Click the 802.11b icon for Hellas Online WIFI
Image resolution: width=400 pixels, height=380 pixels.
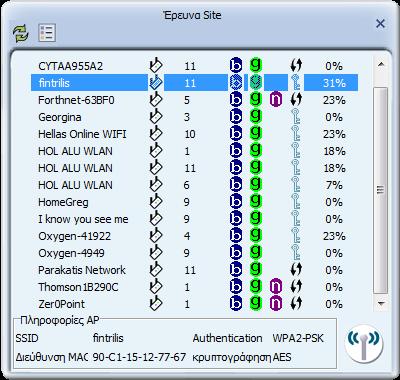(236, 134)
